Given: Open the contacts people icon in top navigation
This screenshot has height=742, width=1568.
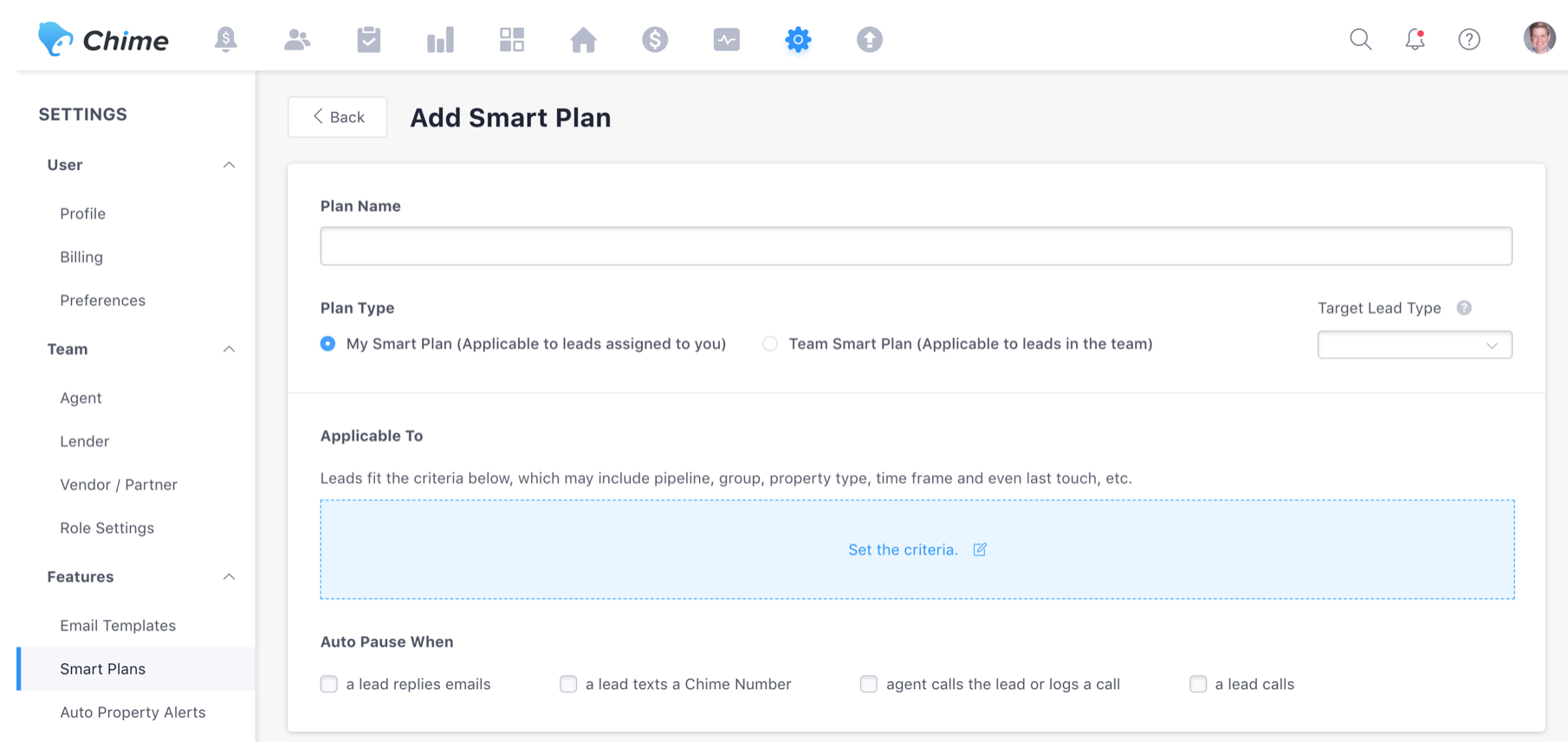Looking at the screenshot, I should click(297, 40).
